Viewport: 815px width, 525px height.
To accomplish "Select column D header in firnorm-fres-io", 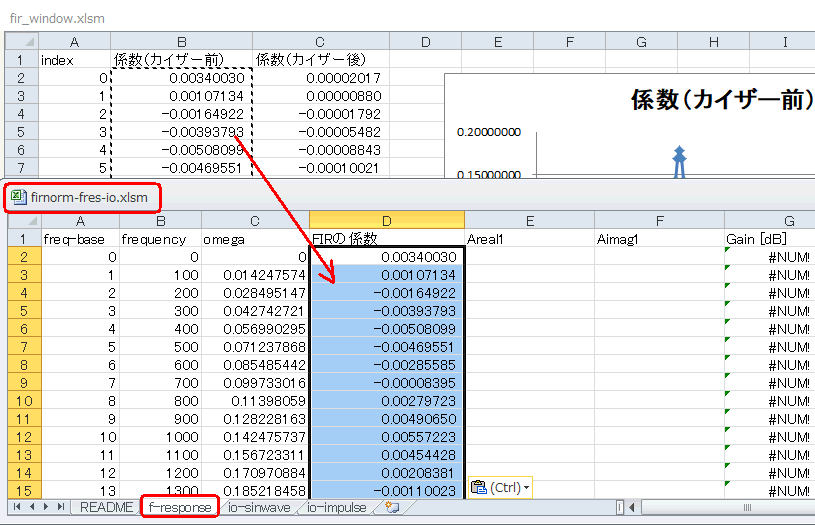I will [x=387, y=220].
